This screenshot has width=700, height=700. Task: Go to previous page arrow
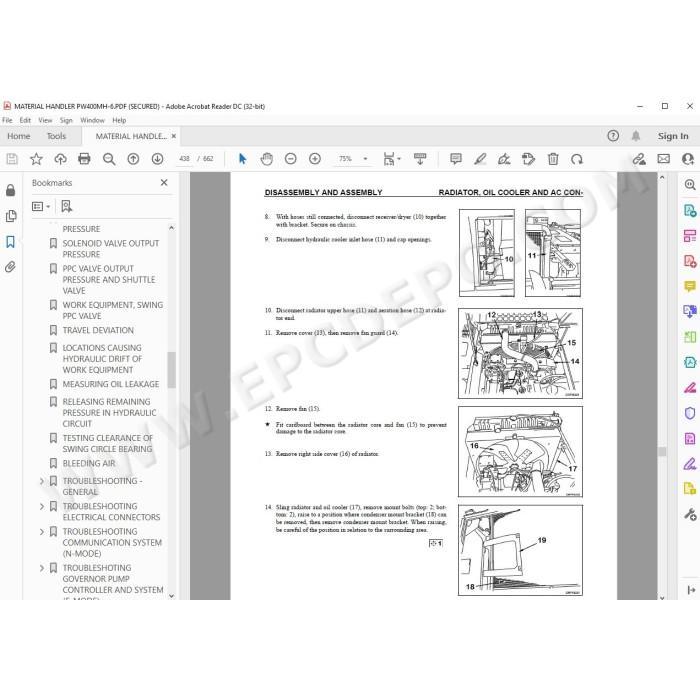tap(133, 159)
